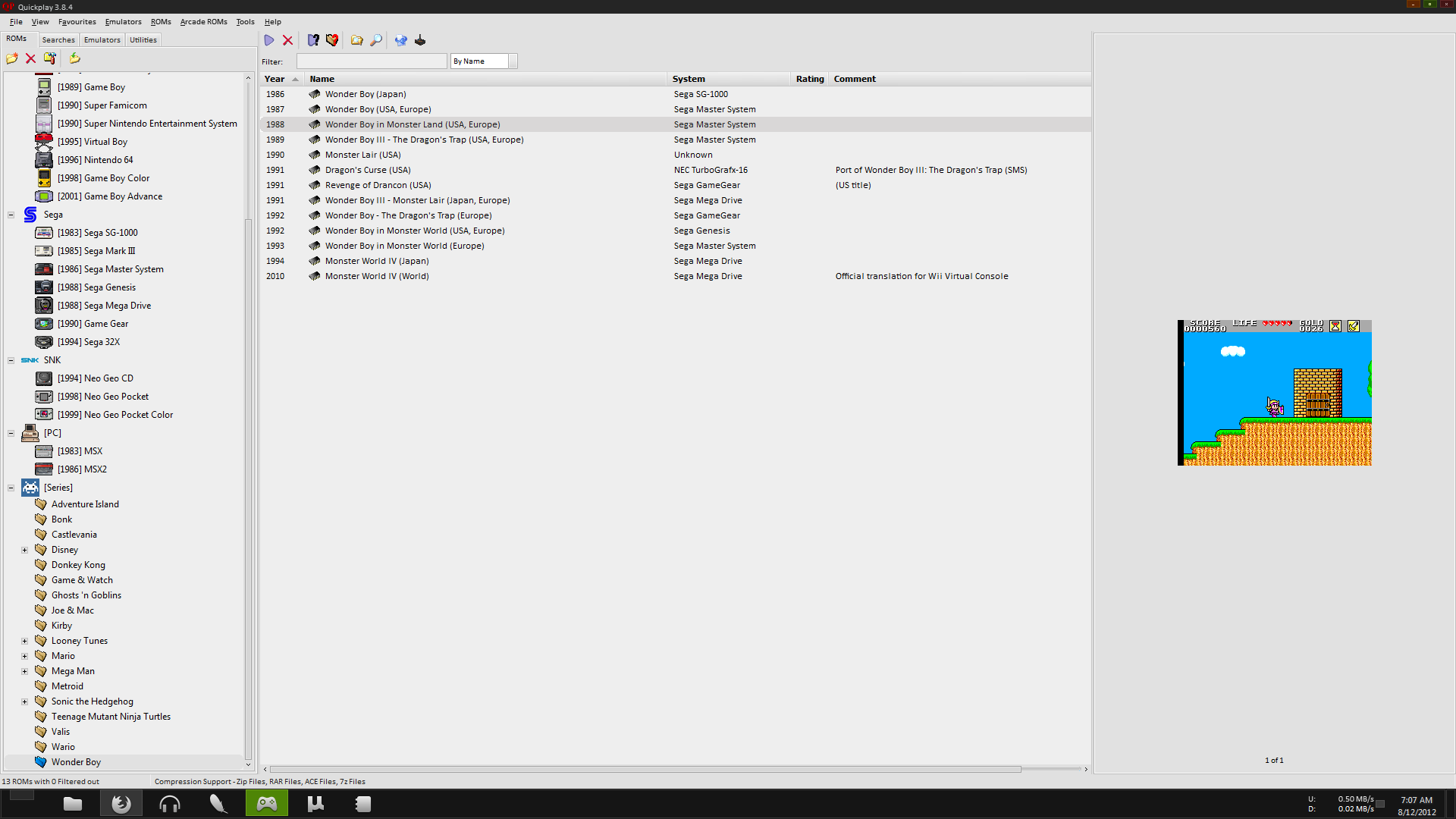Click the open folder icon in main toolbar
Screen dimensions: 1456x819
point(356,40)
